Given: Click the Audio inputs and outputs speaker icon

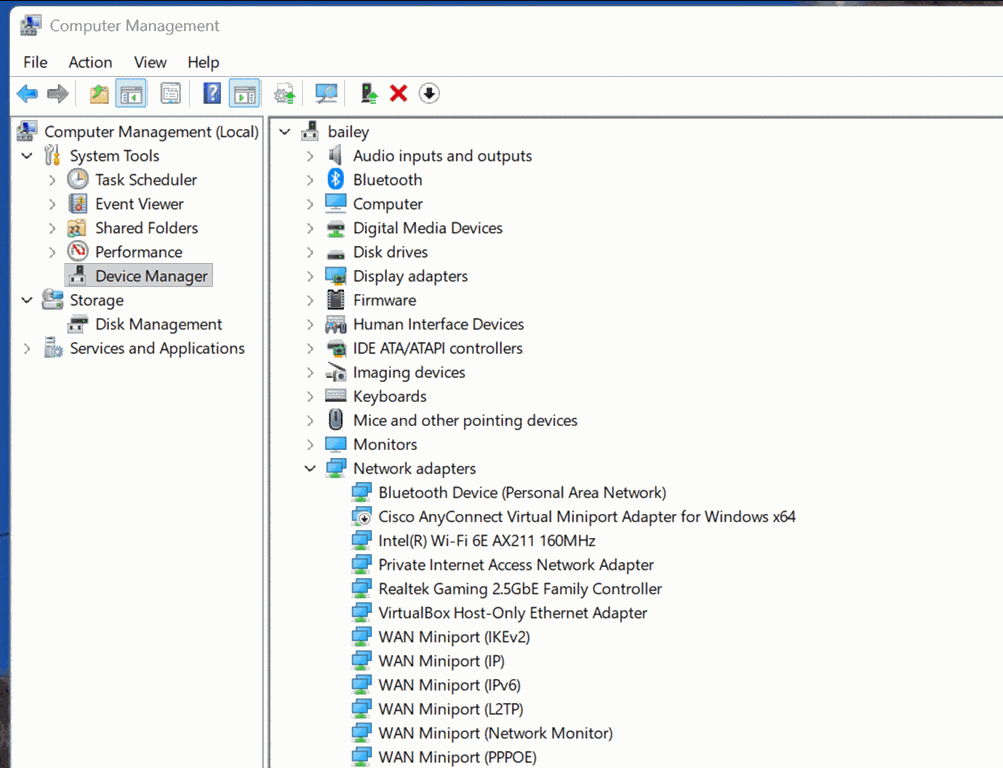Looking at the screenshot, I should tap(336, 155).
